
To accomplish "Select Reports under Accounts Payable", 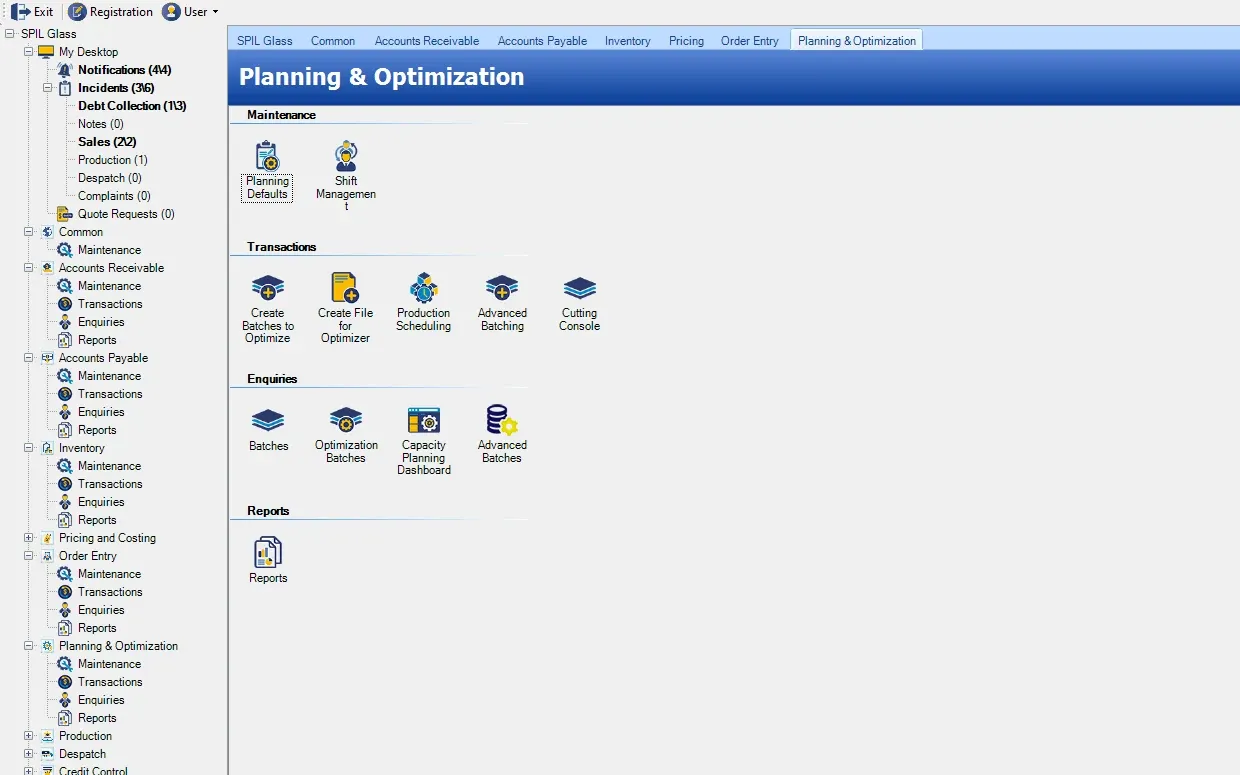I will pyautogui.click(x=97, y=430).
